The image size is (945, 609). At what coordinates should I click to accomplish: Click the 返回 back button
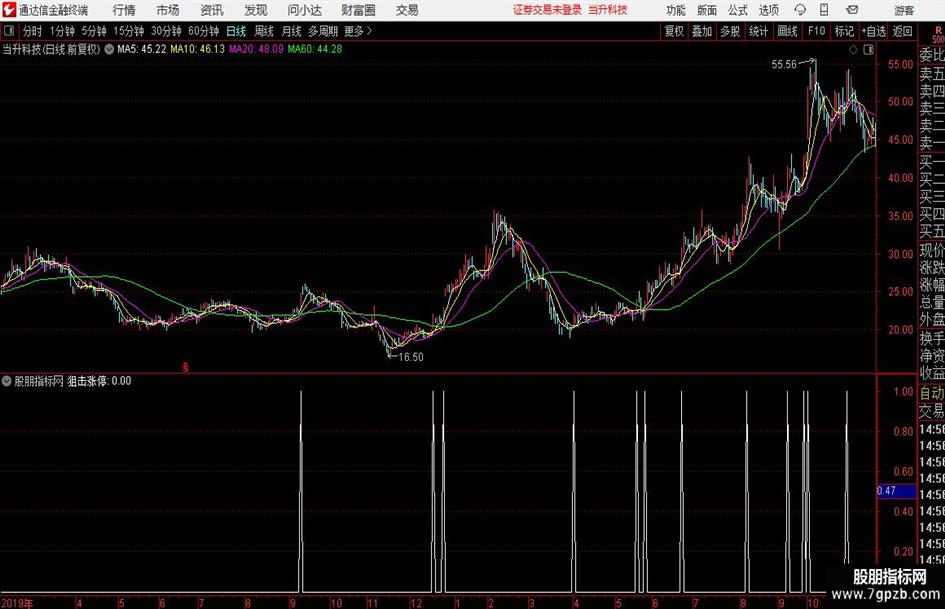click(902, 31)
